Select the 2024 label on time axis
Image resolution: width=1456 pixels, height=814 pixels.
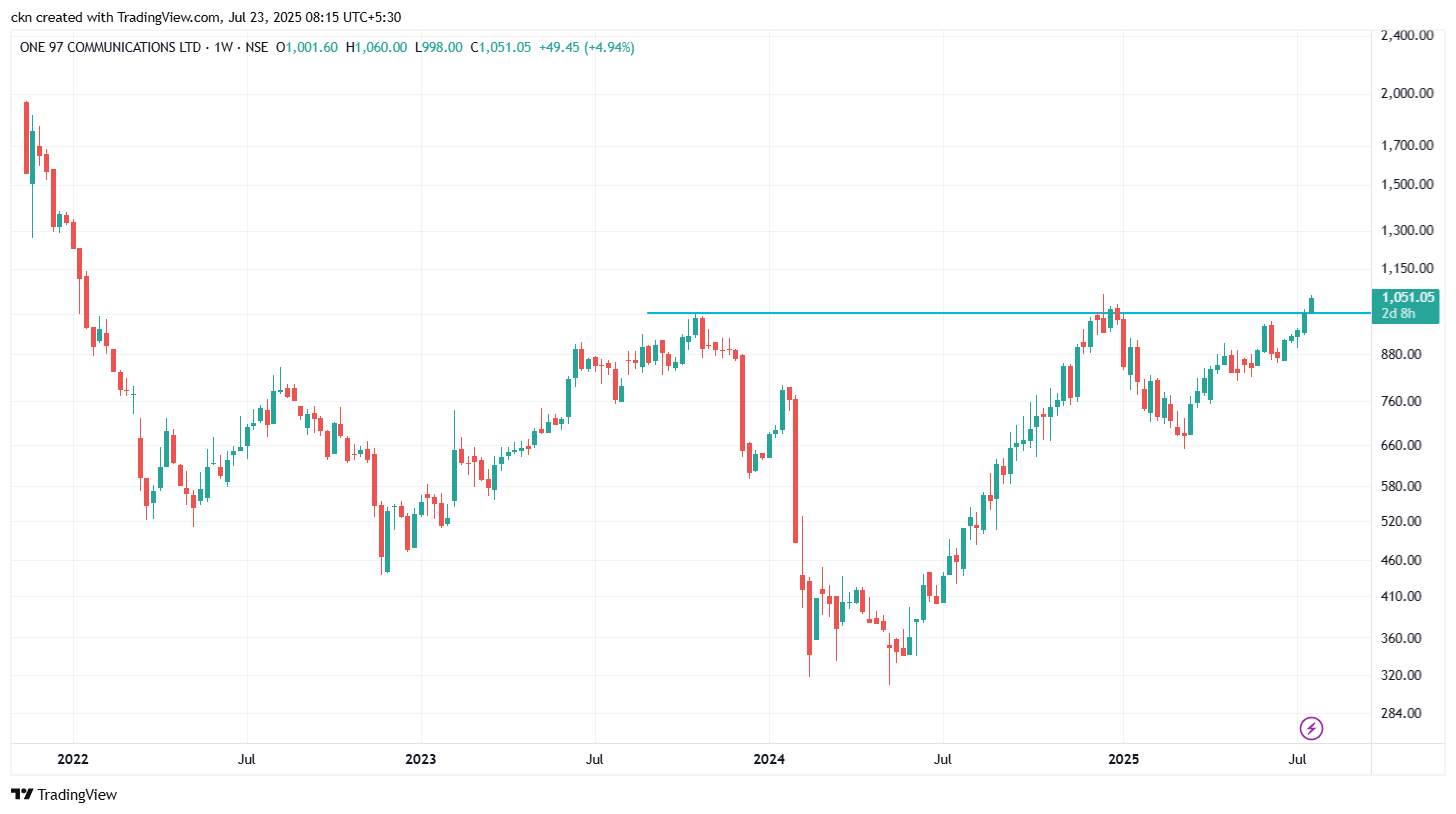(x=769, y=759)
